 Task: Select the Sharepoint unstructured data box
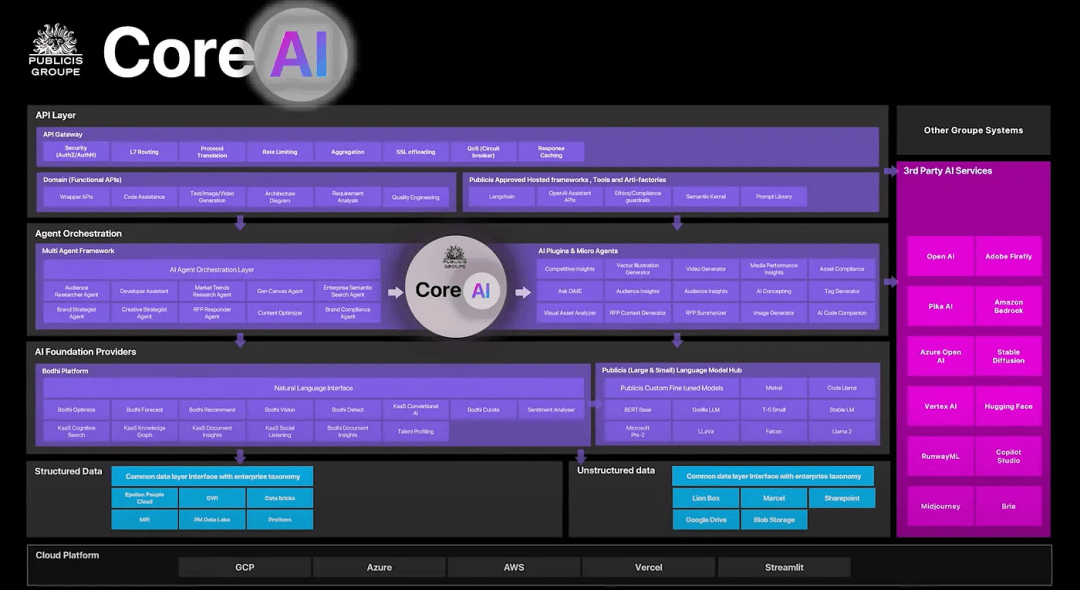pyautogui.click(x=841, y=498)
